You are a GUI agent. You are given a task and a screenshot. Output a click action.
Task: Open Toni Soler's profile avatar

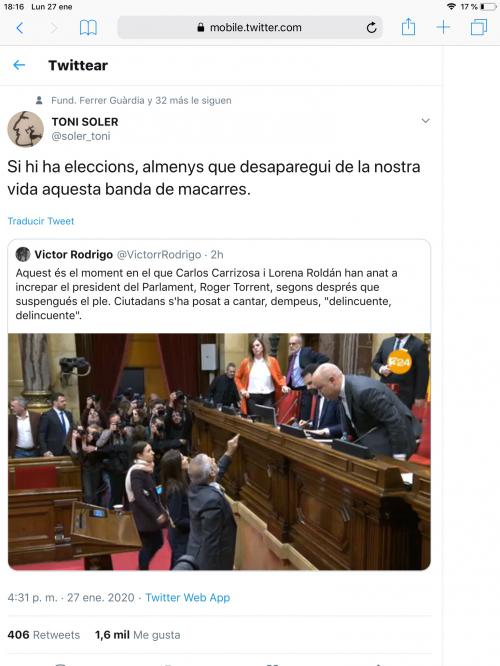click(x=25, y=129)
